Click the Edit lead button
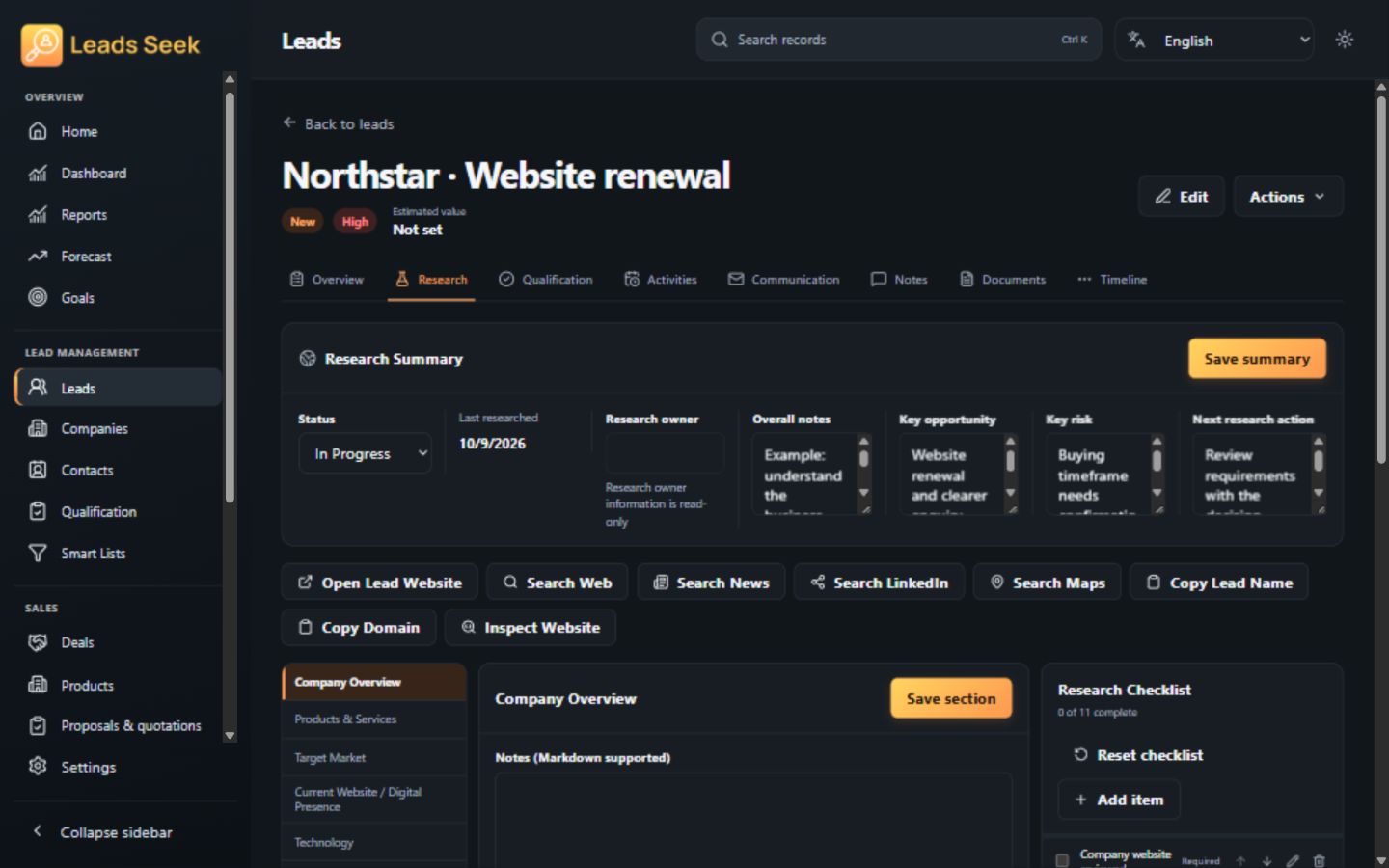 tap(1182, 197)
